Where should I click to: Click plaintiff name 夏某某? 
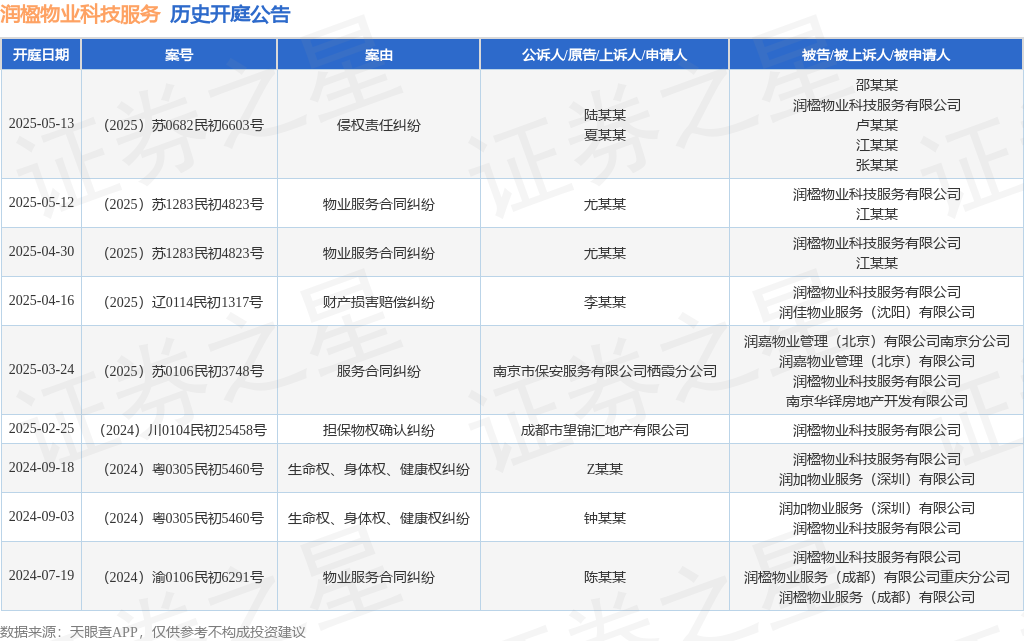tap(605, 135)
